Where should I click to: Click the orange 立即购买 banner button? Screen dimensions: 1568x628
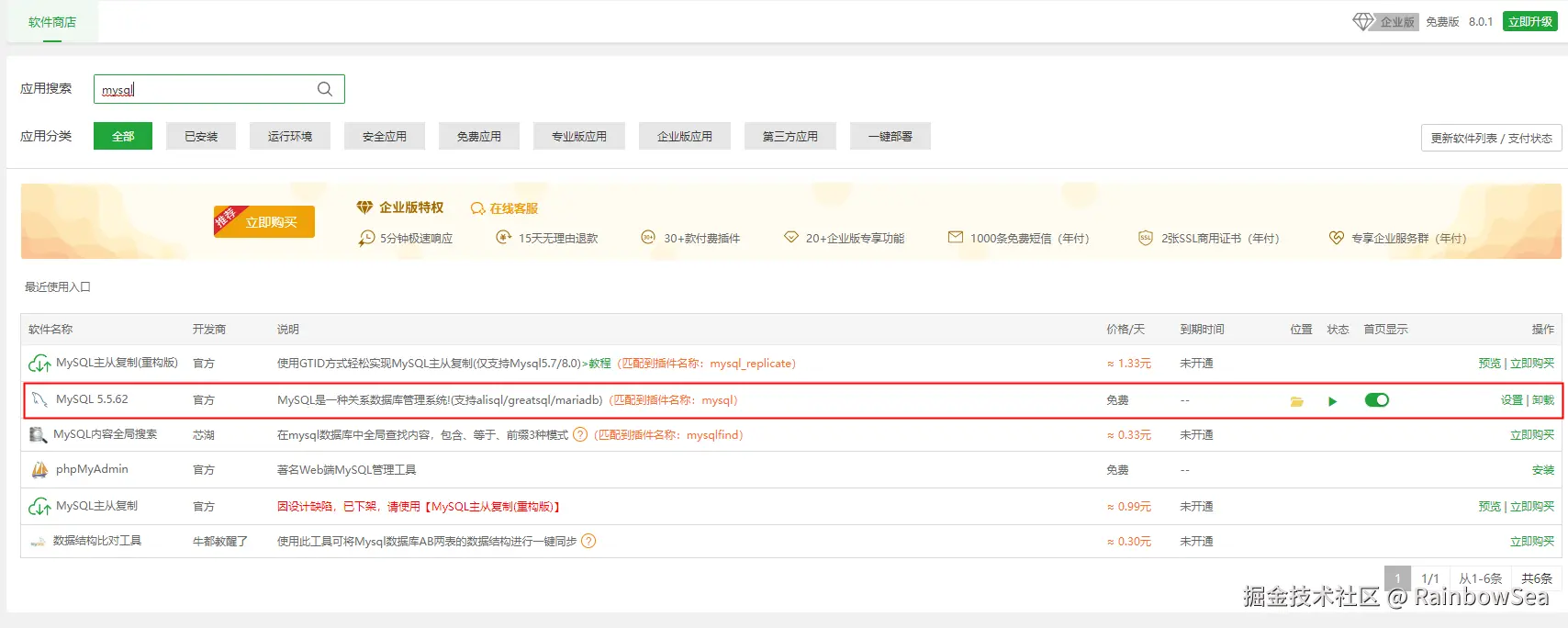pyautogui.click(x=264, y=221)
